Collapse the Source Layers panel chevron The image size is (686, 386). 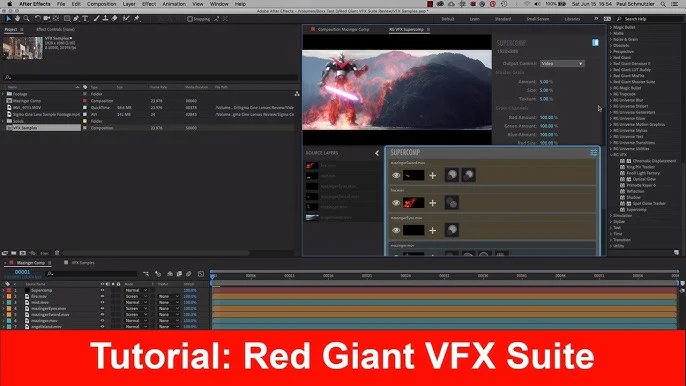click(377, 153)
